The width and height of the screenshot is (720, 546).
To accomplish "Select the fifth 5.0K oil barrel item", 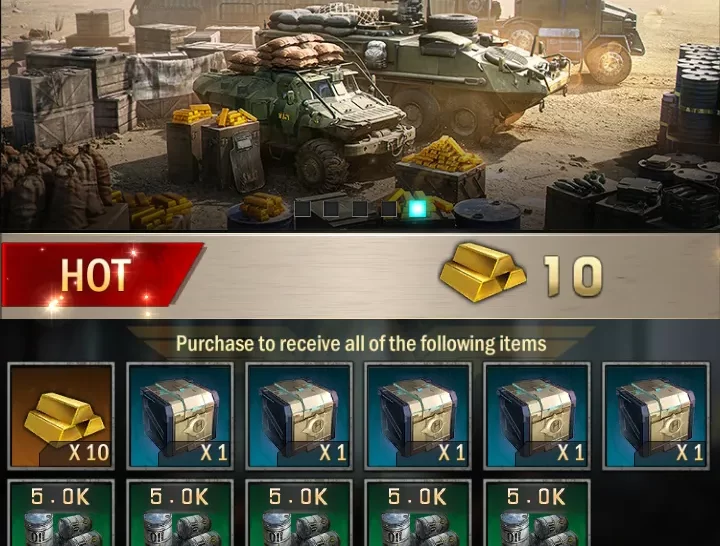I will click(536, 513).
